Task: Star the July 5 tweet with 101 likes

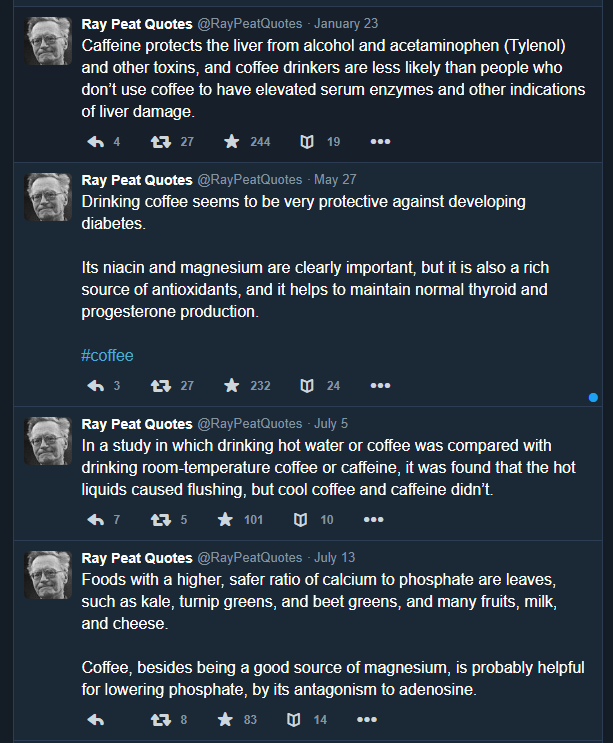Action: (x=225, y=519)
